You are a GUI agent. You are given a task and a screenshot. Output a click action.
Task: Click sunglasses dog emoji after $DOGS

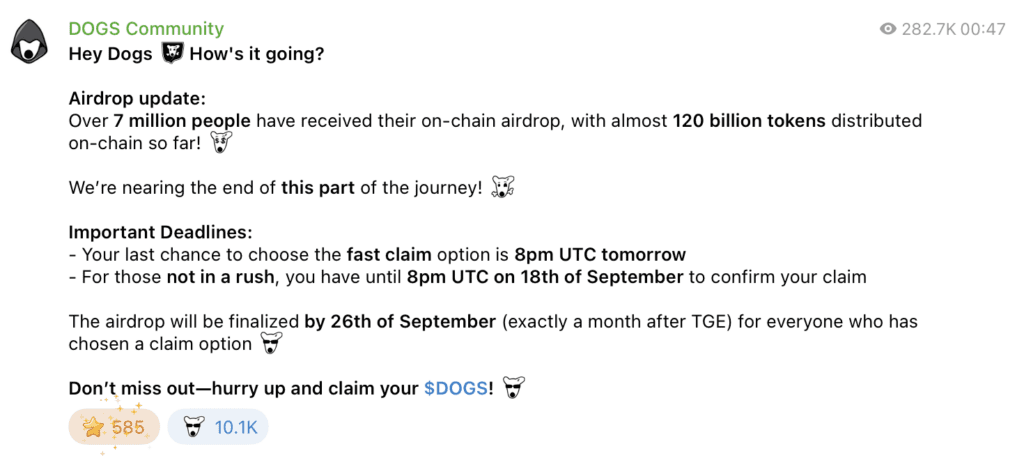click(514, 389)
